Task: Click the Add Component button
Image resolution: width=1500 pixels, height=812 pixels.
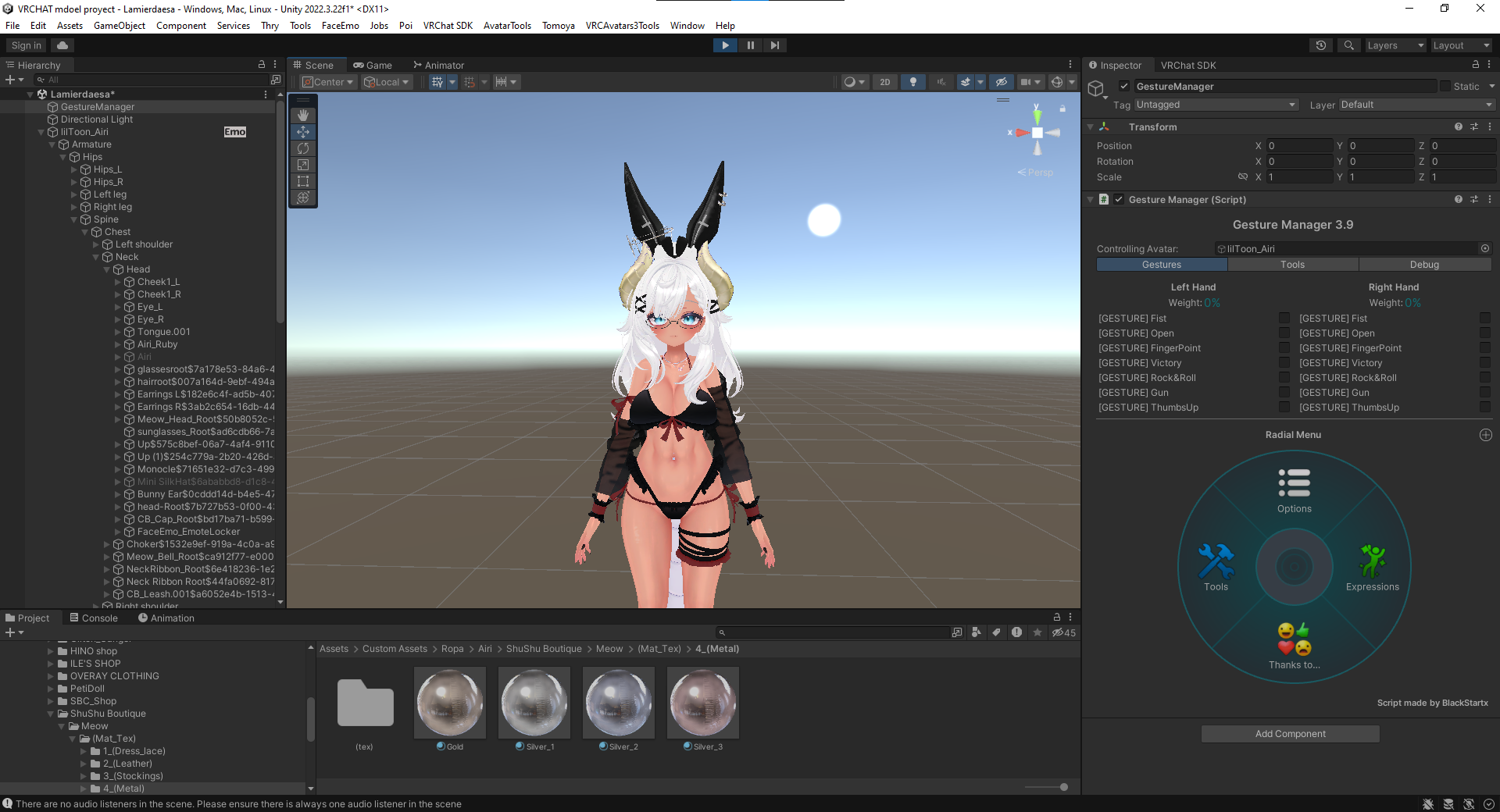Action: point(1290,734)
